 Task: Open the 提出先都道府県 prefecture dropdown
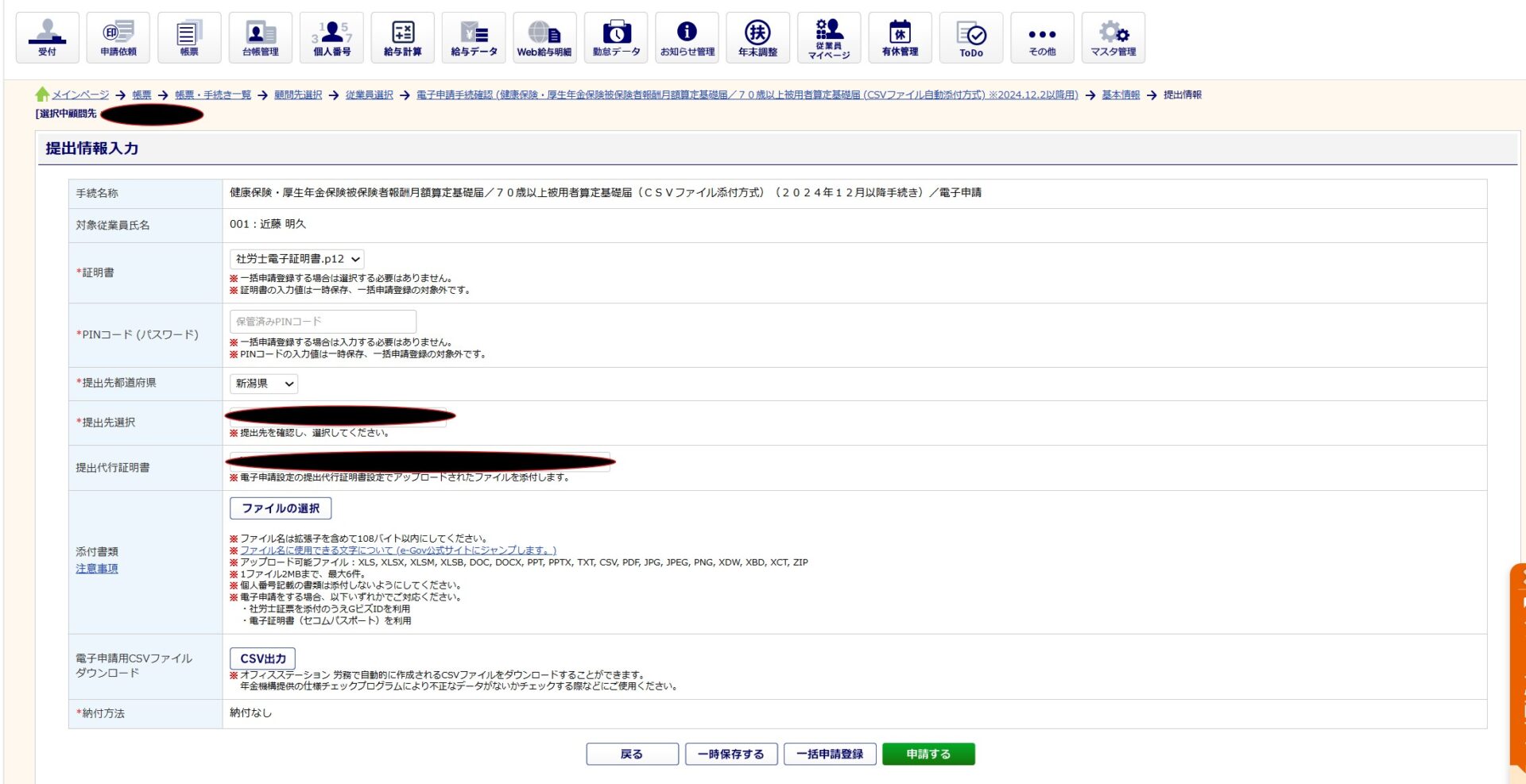[263, 384]
